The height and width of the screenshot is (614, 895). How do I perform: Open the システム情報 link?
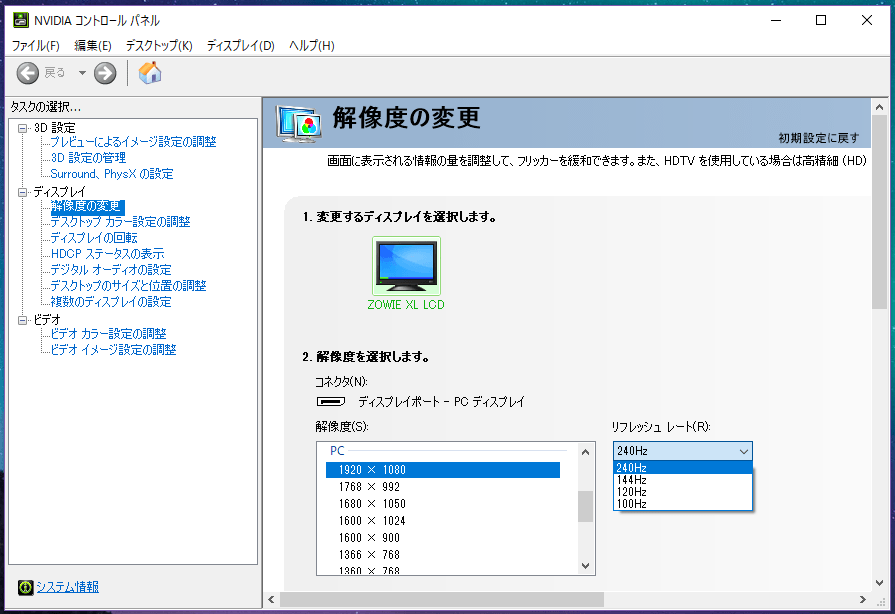67,587
